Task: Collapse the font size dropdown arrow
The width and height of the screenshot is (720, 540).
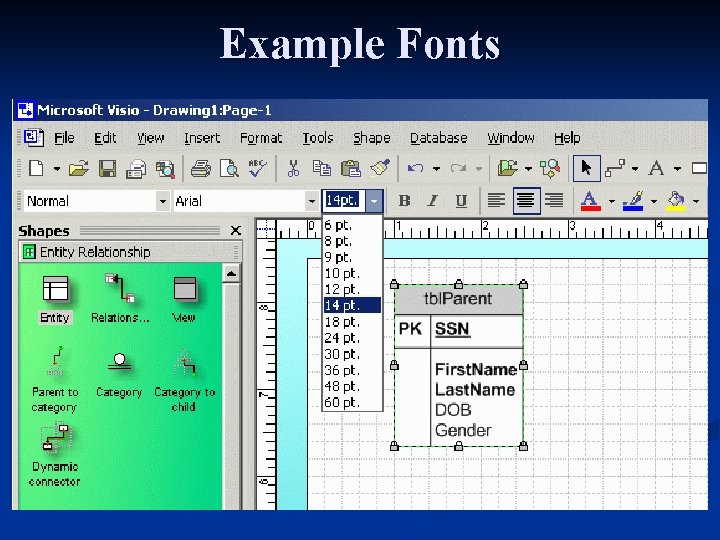Action: (x=374, y=201)
